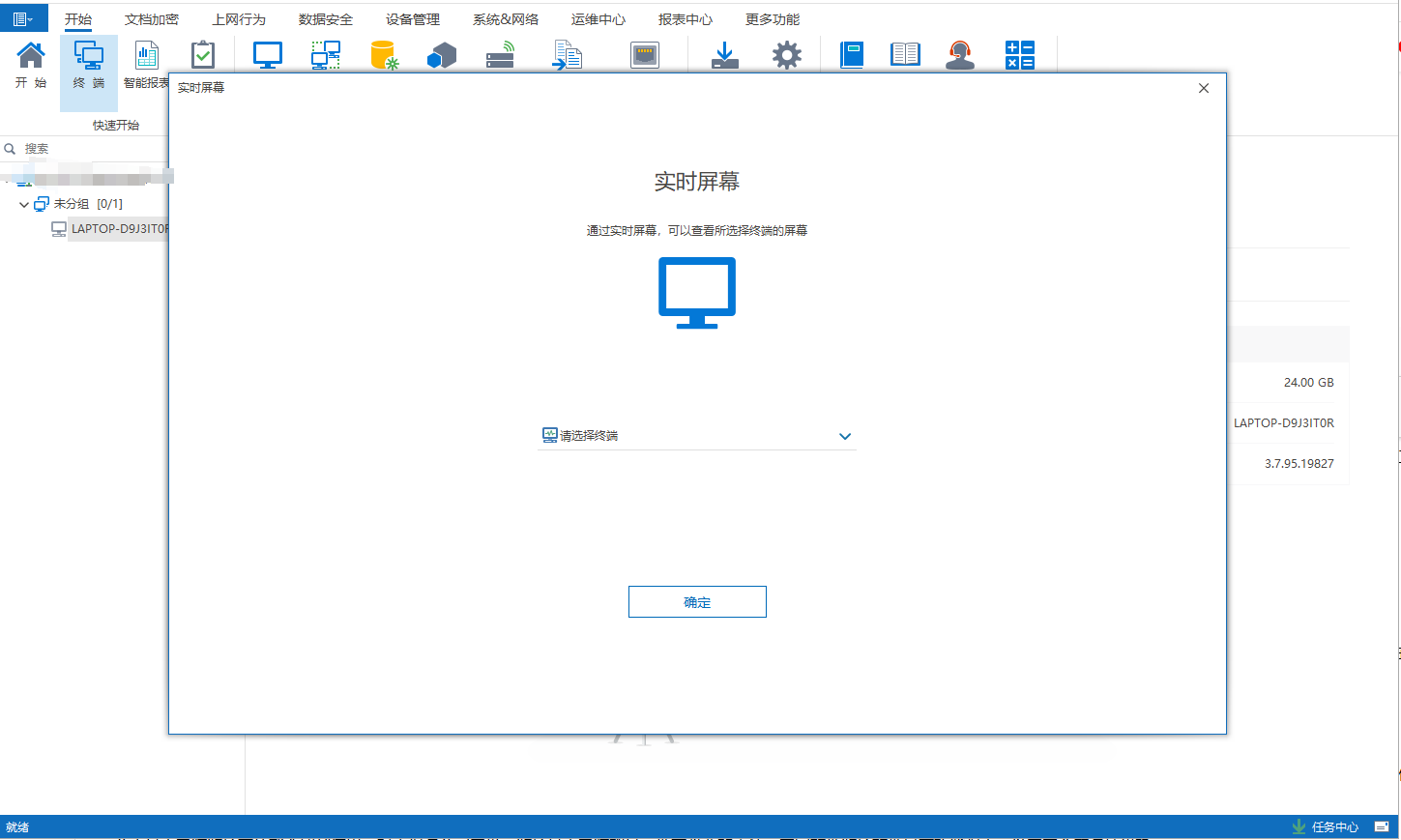This screenshot has width=1401, height=840.
Task: Click the computer icon beside LAPTOP-D9J3IT0R in the tree
Action: pyautogui.click(x=59, y=229)
